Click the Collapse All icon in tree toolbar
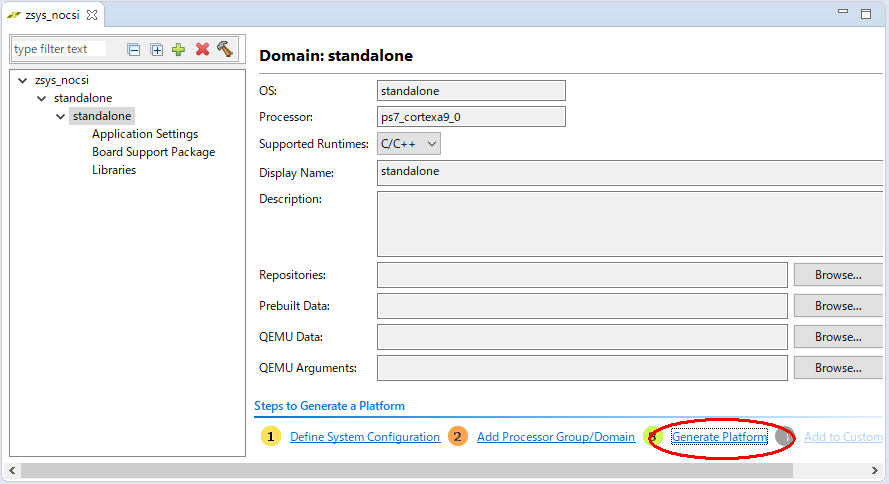 (134, 49)
